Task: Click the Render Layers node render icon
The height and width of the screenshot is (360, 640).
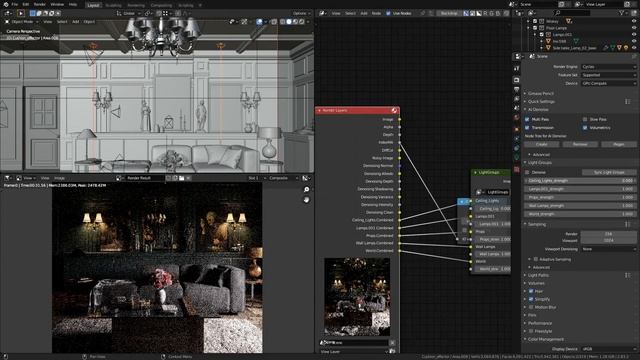Action: [394, 111]
